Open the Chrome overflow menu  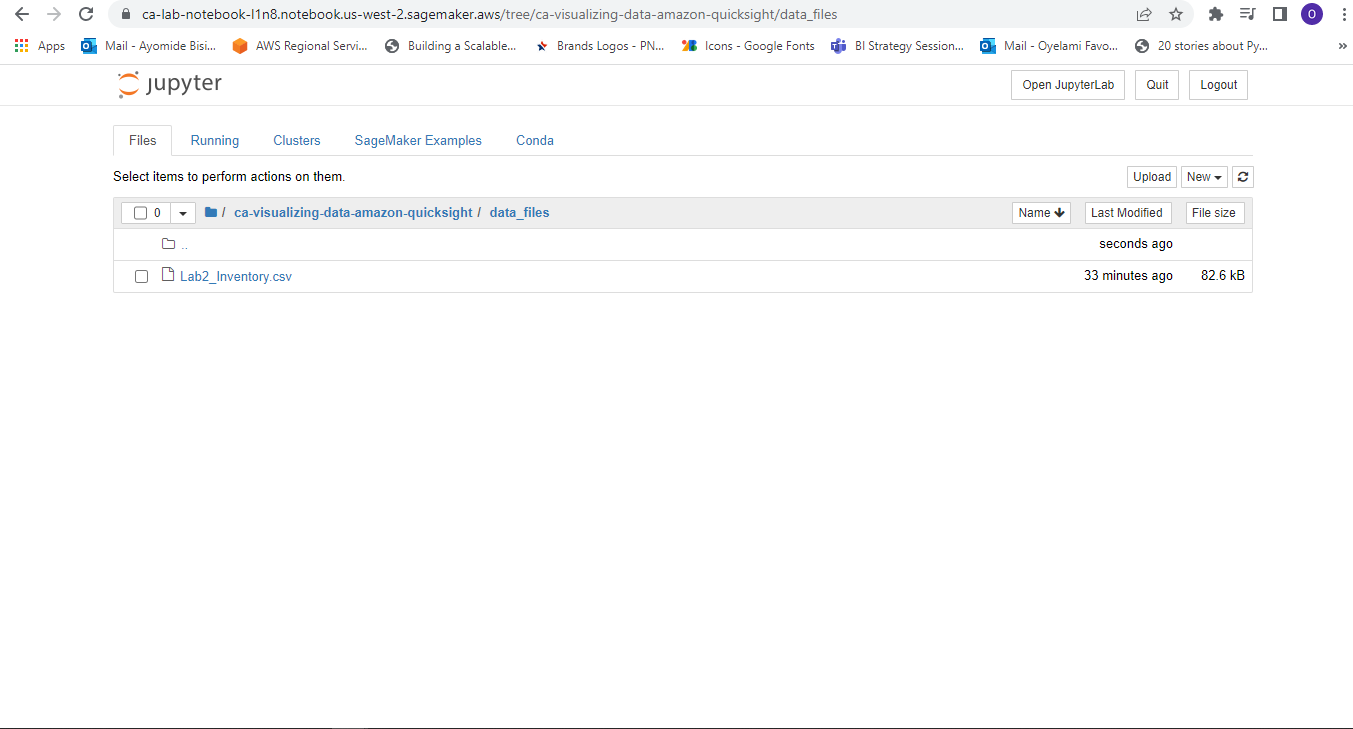click(x=1343, y=14)
